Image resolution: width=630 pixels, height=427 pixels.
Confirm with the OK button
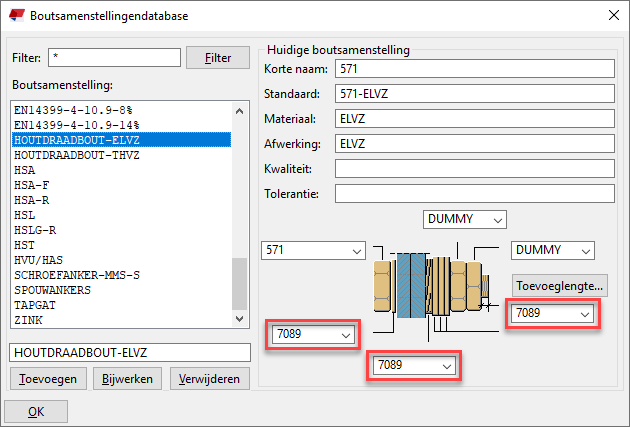click(x=36, y=411)
